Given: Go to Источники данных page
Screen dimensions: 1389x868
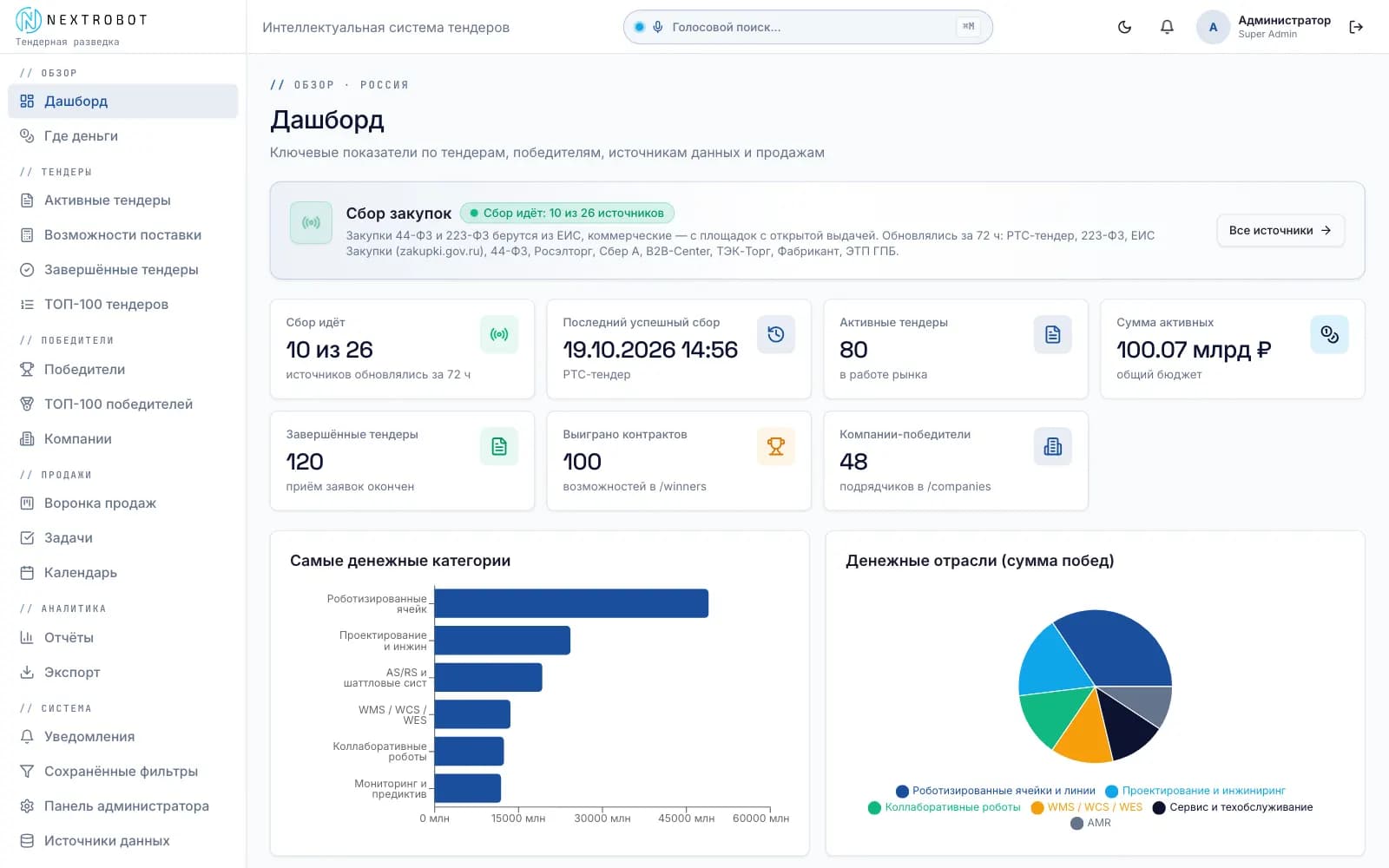Looking at the screenshot, I should [122, 840].
